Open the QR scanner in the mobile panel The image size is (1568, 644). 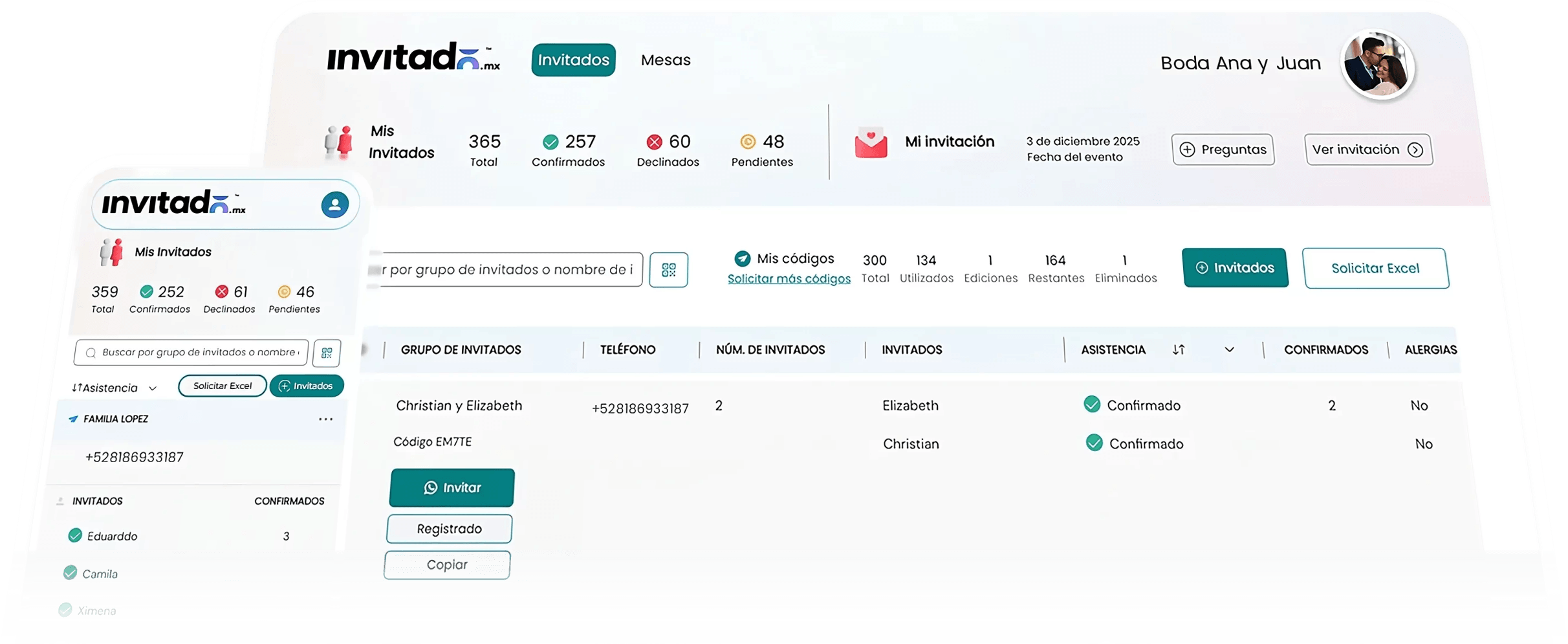pos(327,353)
